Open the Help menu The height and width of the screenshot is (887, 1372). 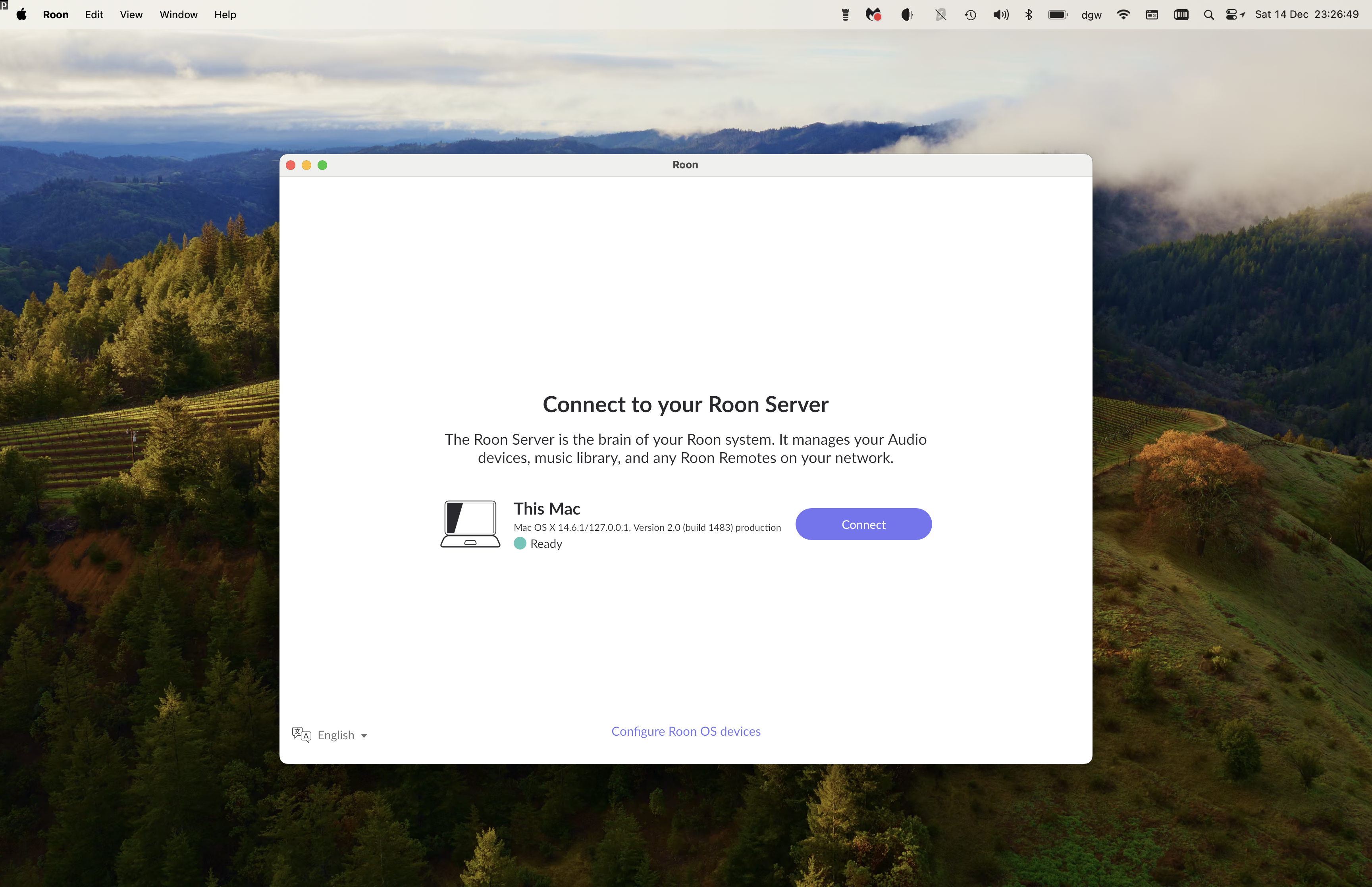[225, 14]
